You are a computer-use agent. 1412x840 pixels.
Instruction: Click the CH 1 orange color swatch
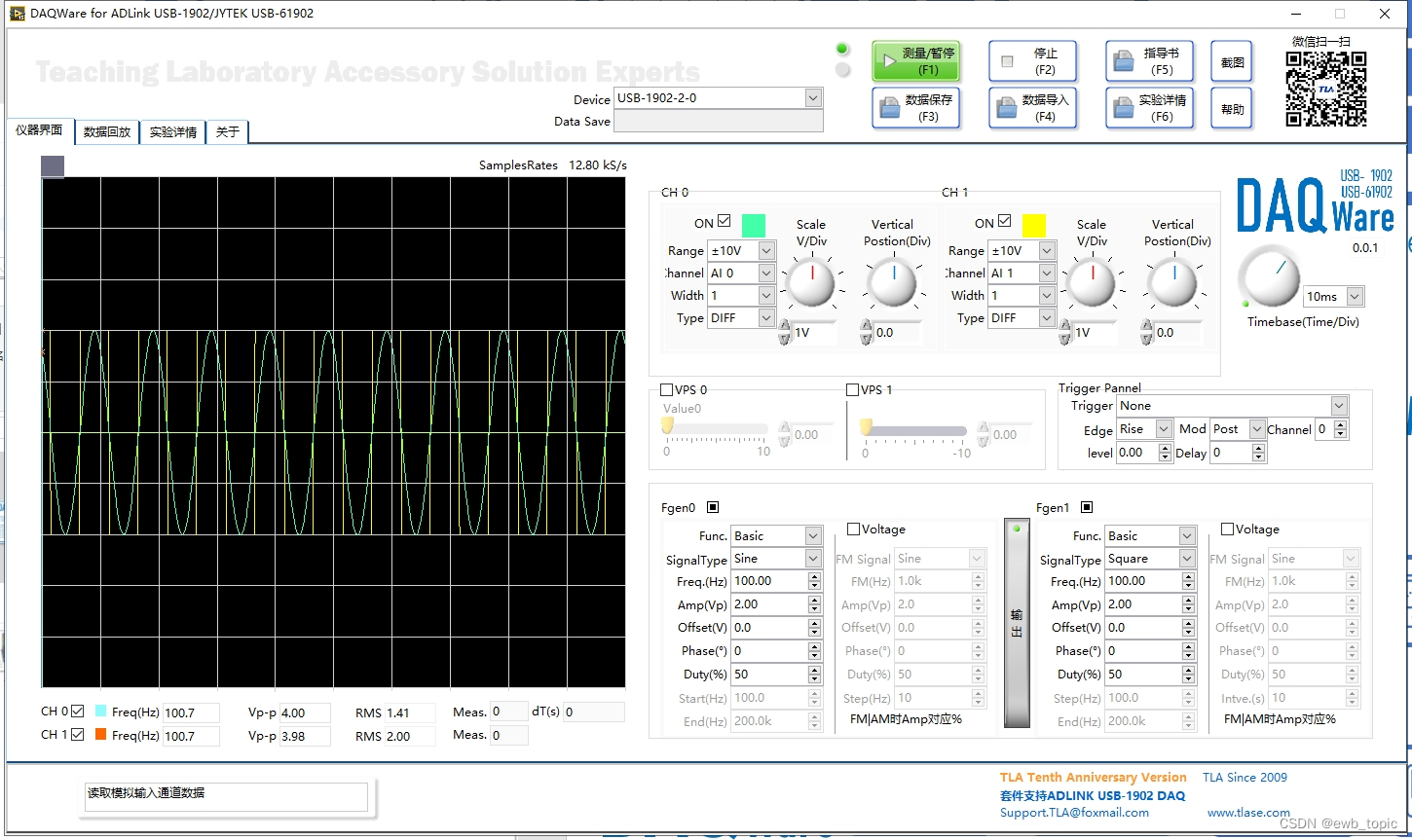click(x=100, y=735)
